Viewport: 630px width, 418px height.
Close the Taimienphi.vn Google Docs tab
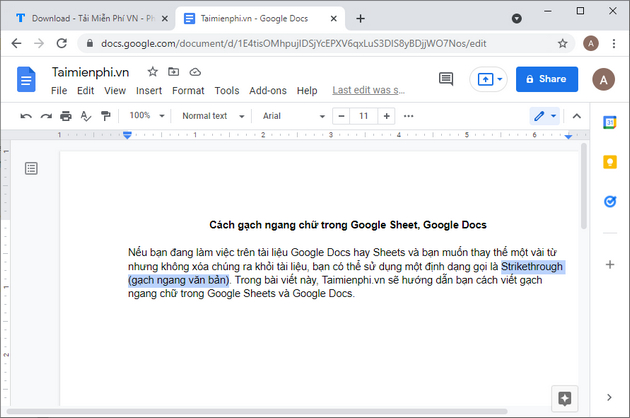[x=333, y=18]
